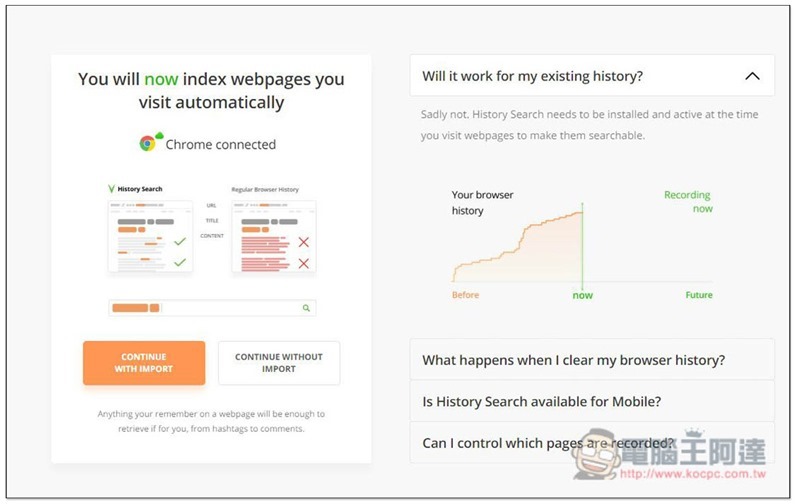Click the Continue Without Import button

tap(279, 363)
